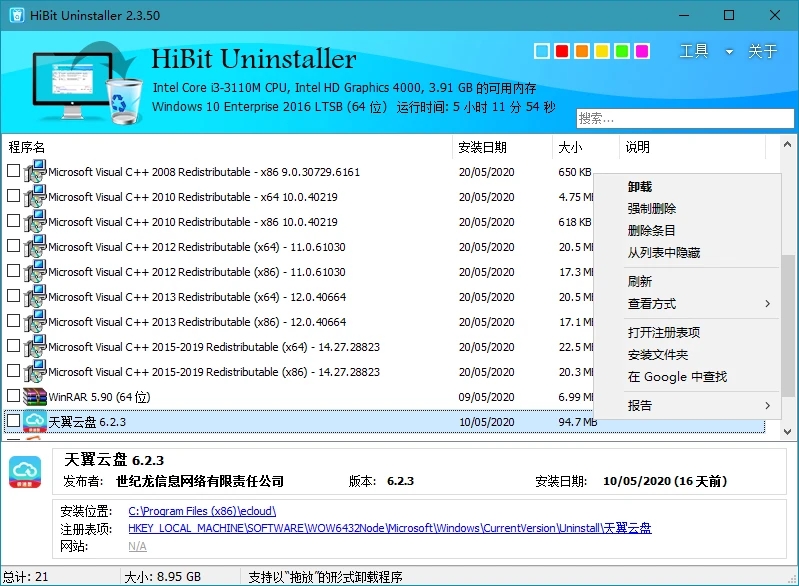
Task: Click the 天翼云盘 cloud icon in list row
Action: pos(35,421)
